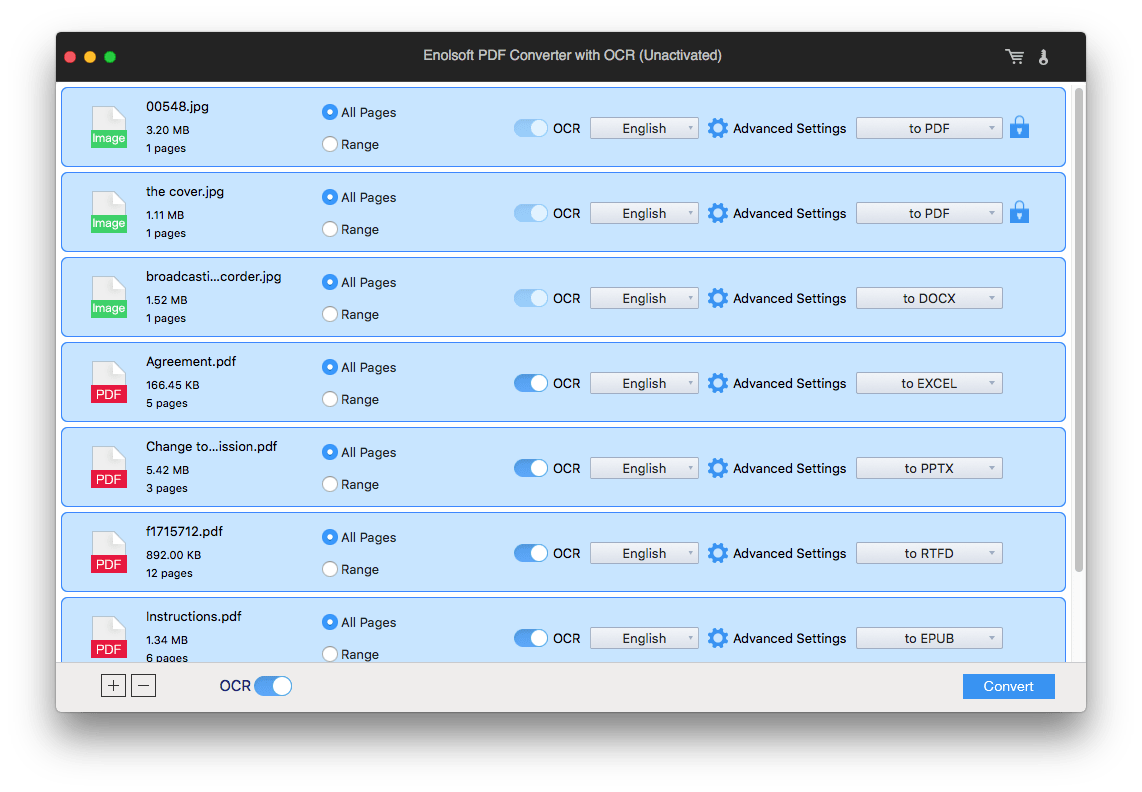Open the 'to EXCEL' output format dropdown
The height and width of the screenshot is (792, 1142).
tap(929, 383)
